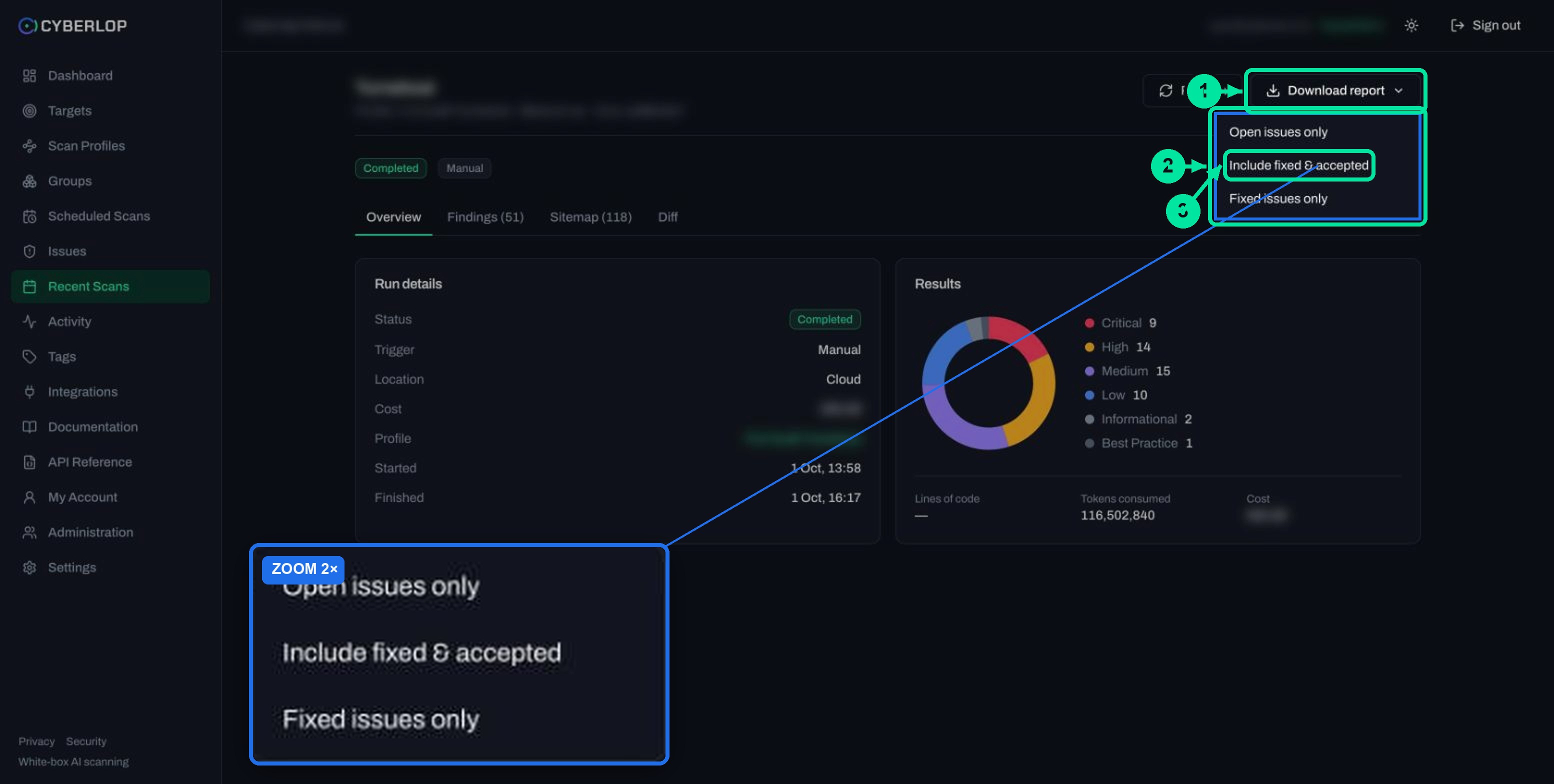Select the Recent Scans calendar icon
1554x784 pixels.
click(29, 286)
